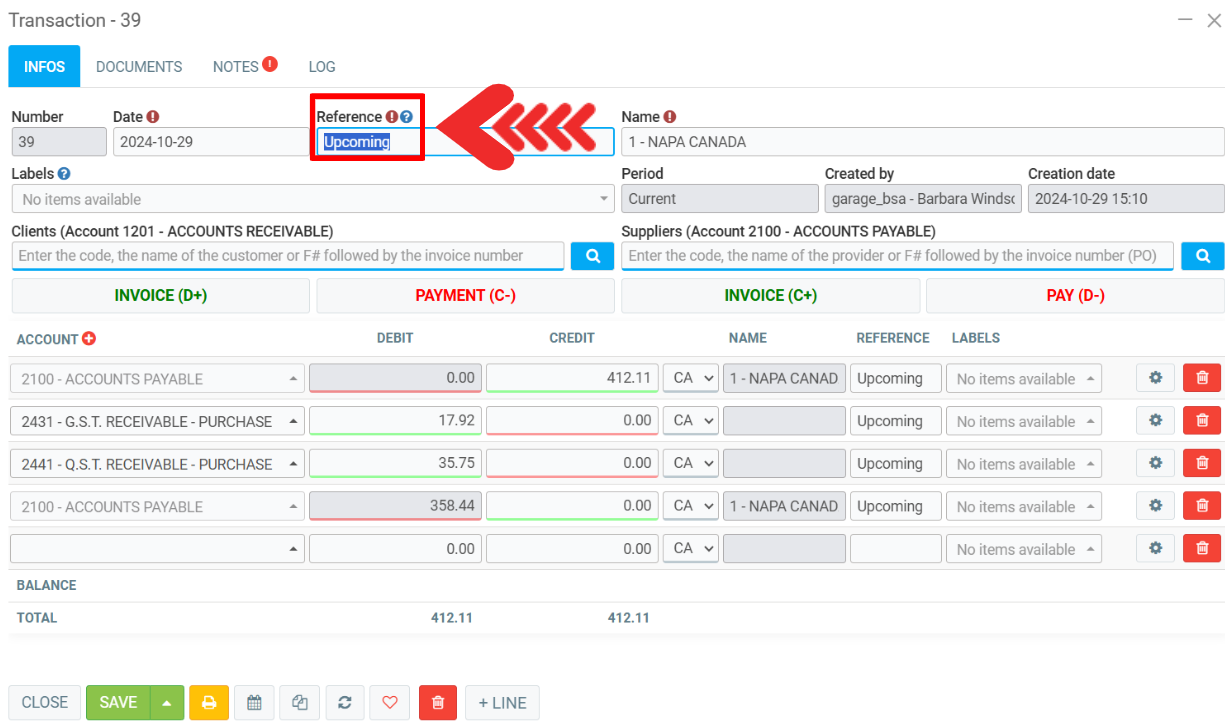Click the Suppliers search input field
Image resolution: width=1225 pixels, height=726 pixels.
[898, 256]
